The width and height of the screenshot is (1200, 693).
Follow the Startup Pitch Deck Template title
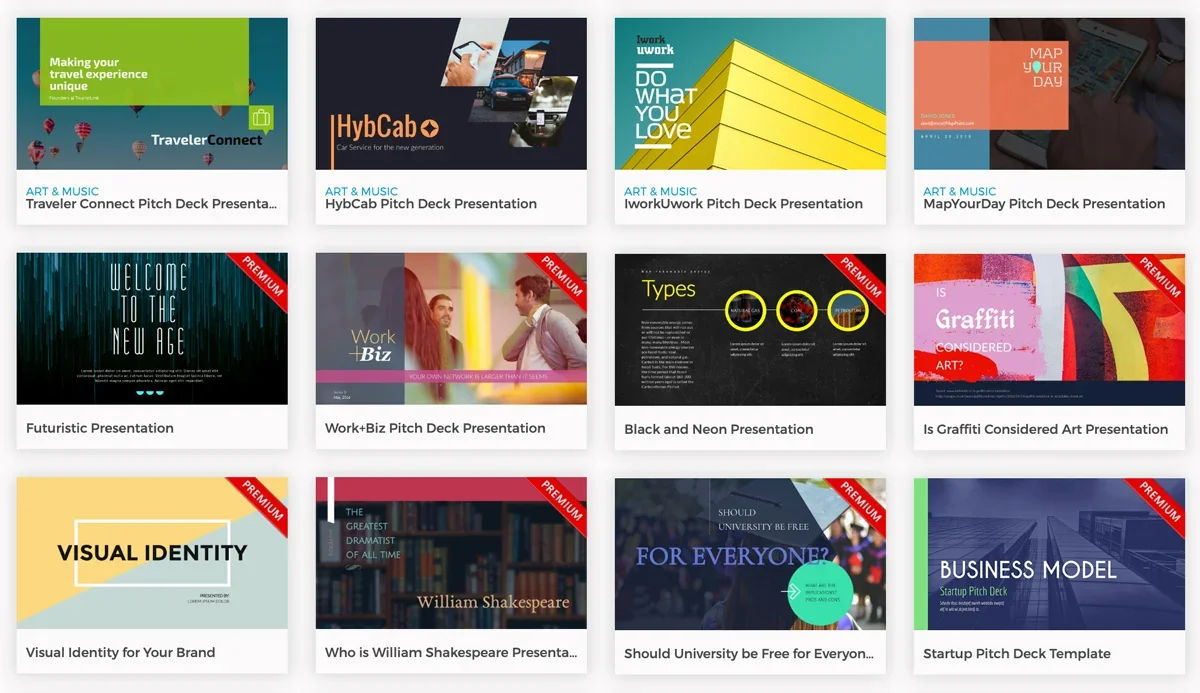tap(1017, 653)
